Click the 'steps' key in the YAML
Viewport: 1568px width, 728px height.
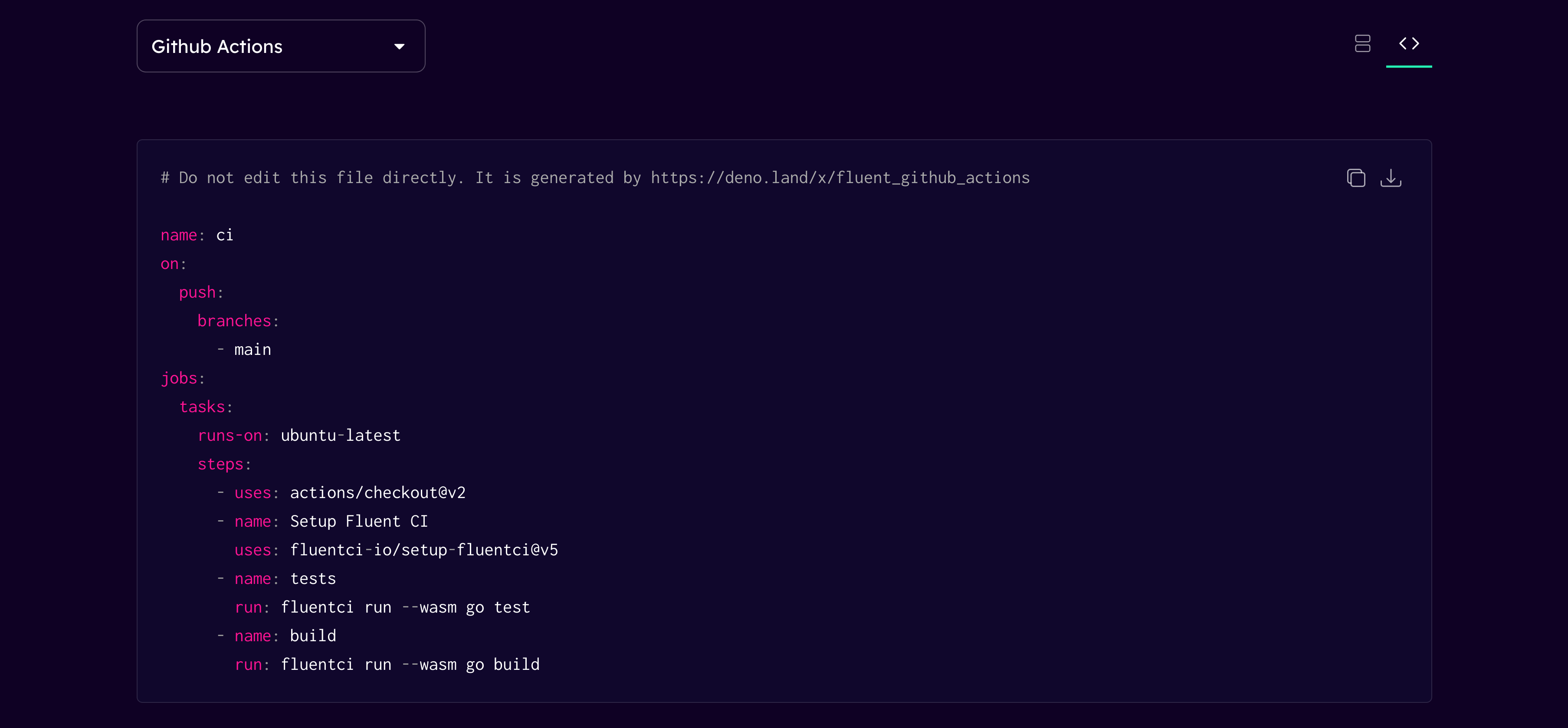coord(220,464)
